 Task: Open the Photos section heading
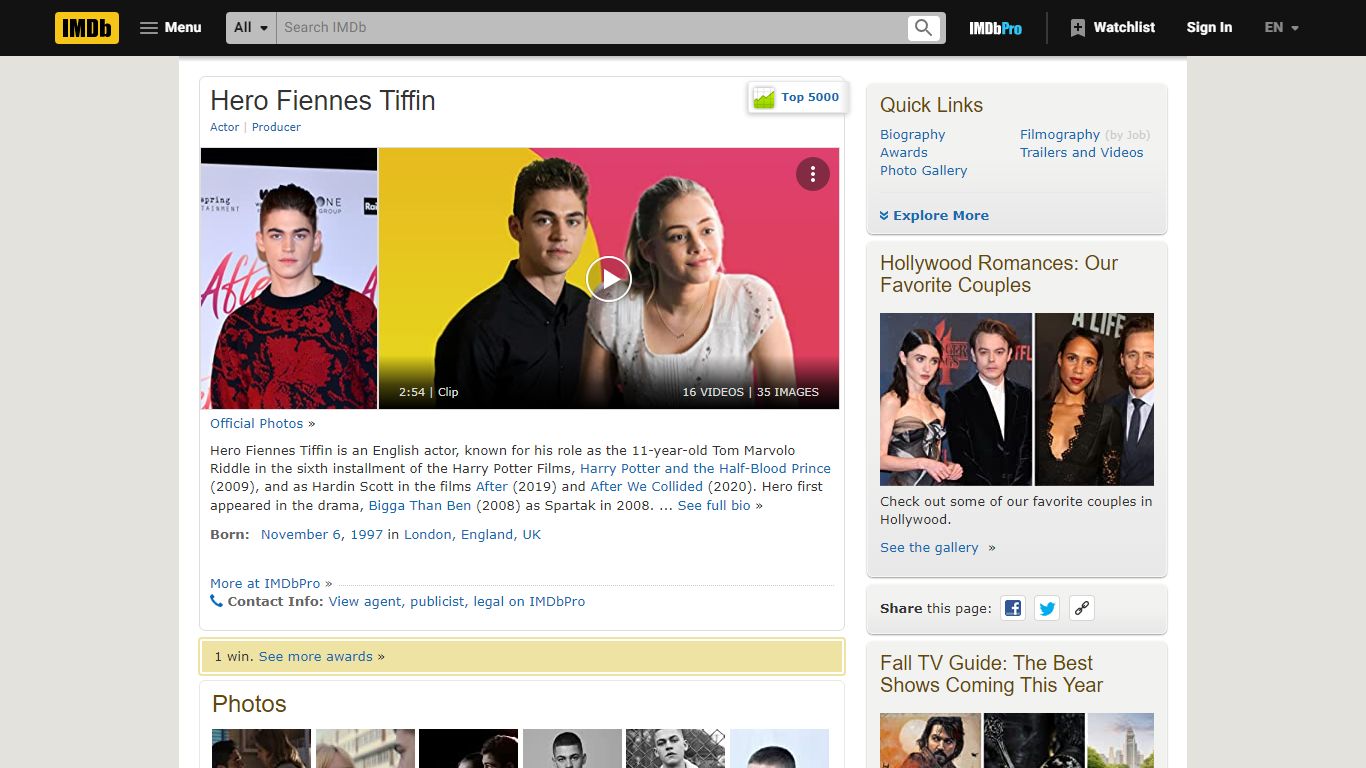(249, 704)
